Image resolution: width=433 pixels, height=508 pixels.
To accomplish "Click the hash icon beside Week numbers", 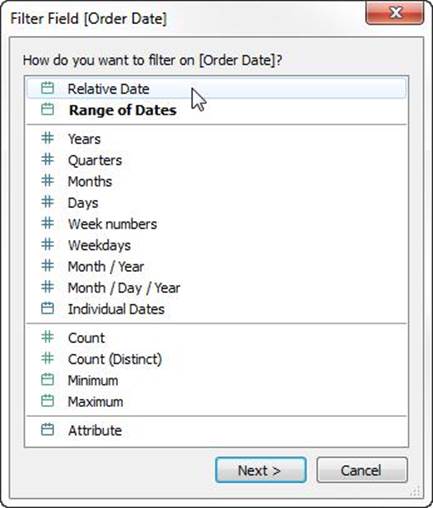I will [47, 223].
